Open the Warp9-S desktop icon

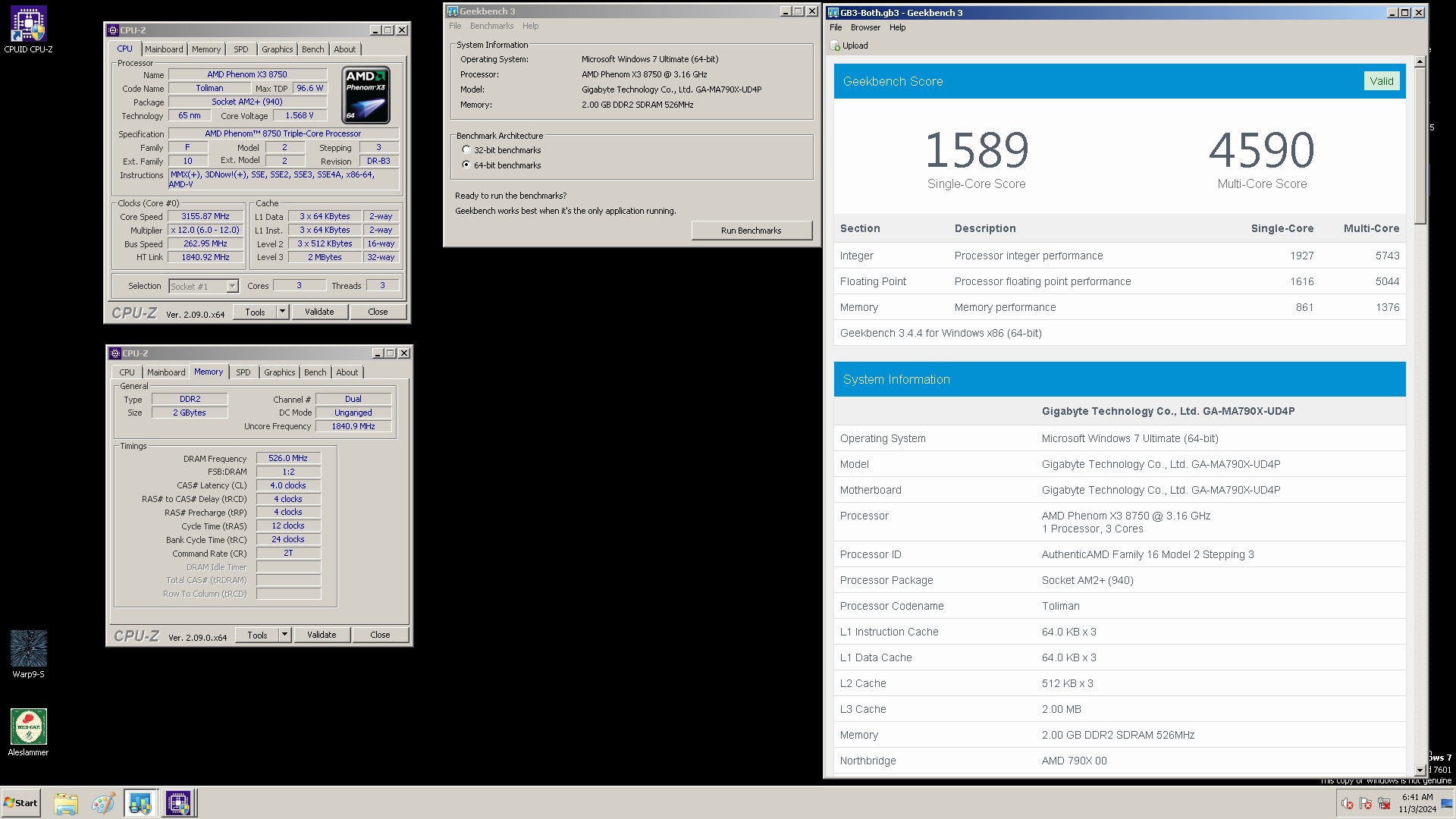(28, 654)
